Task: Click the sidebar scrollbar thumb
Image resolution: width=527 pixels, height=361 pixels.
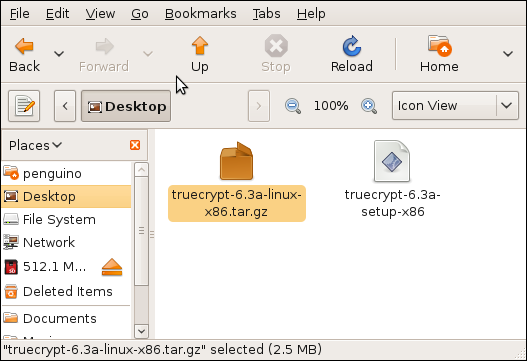Action: (141, 231)
